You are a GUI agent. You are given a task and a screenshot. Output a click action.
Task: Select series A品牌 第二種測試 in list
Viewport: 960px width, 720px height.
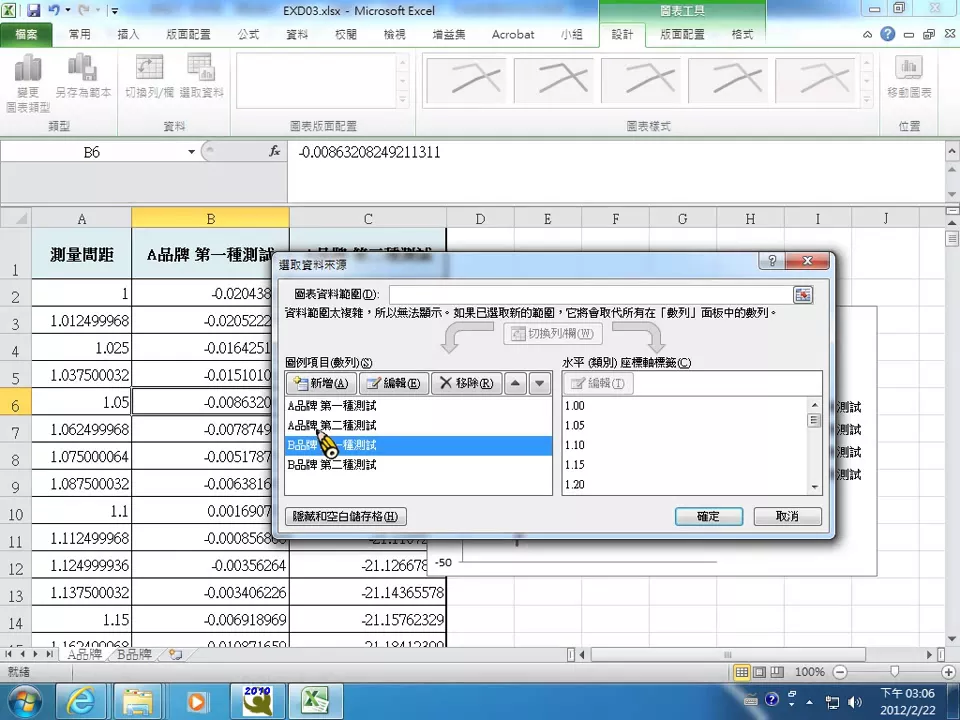pyautogui.click(x=418, y=426)
